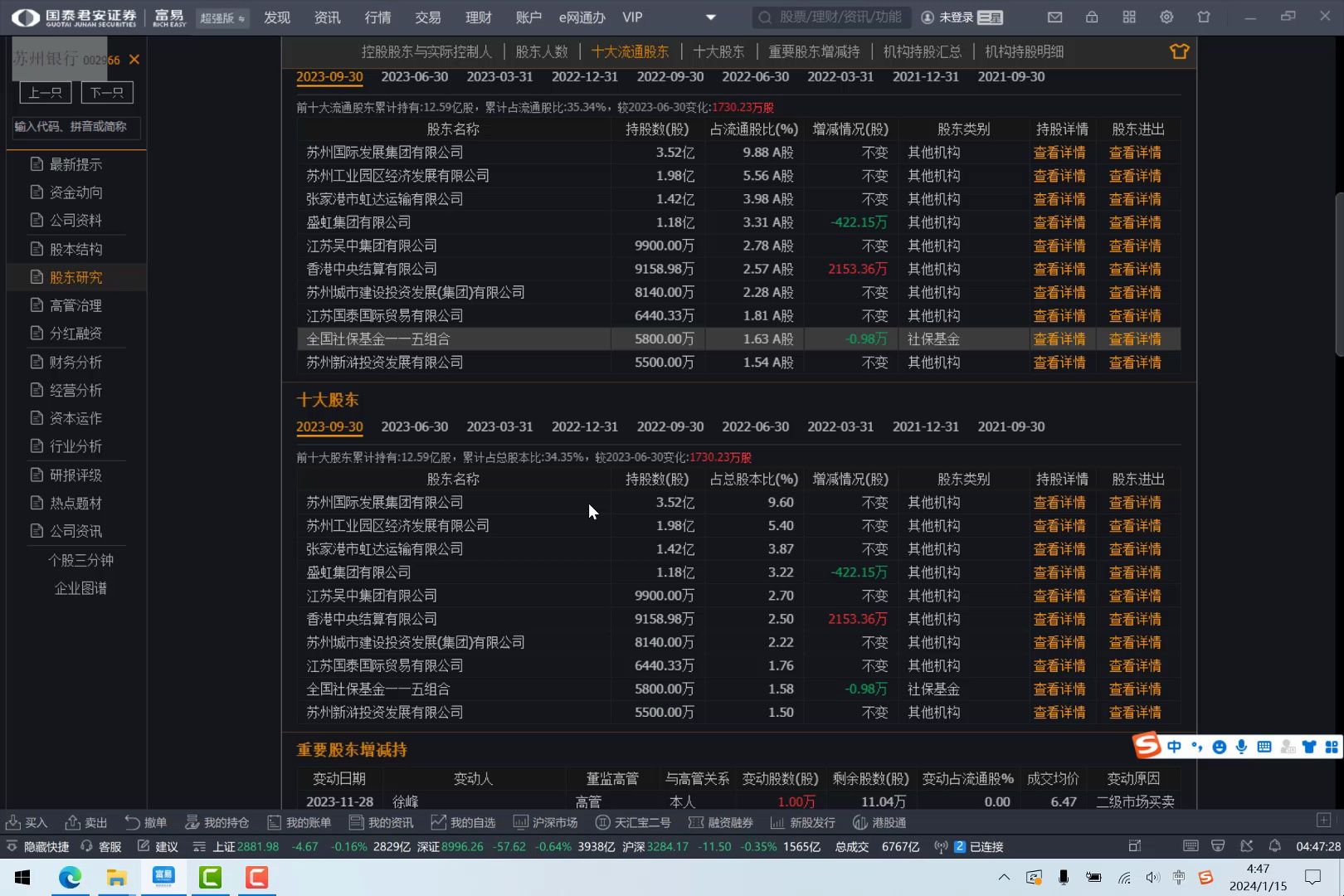Click the skin shirt icon in title bar
This screenshot has height=896, width=1344.
(x=1204, y=17)
